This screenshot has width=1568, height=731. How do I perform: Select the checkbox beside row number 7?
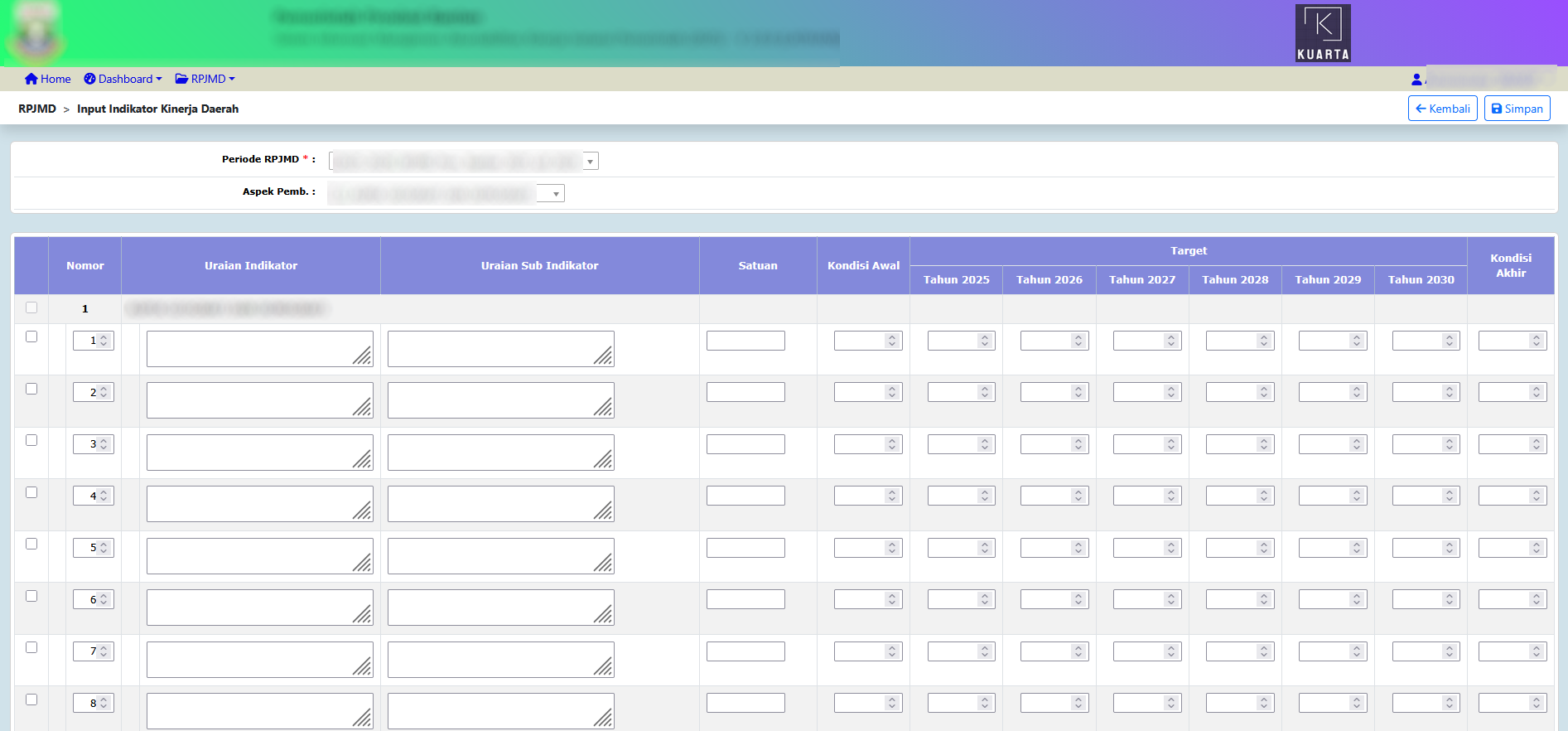(31, 647)
